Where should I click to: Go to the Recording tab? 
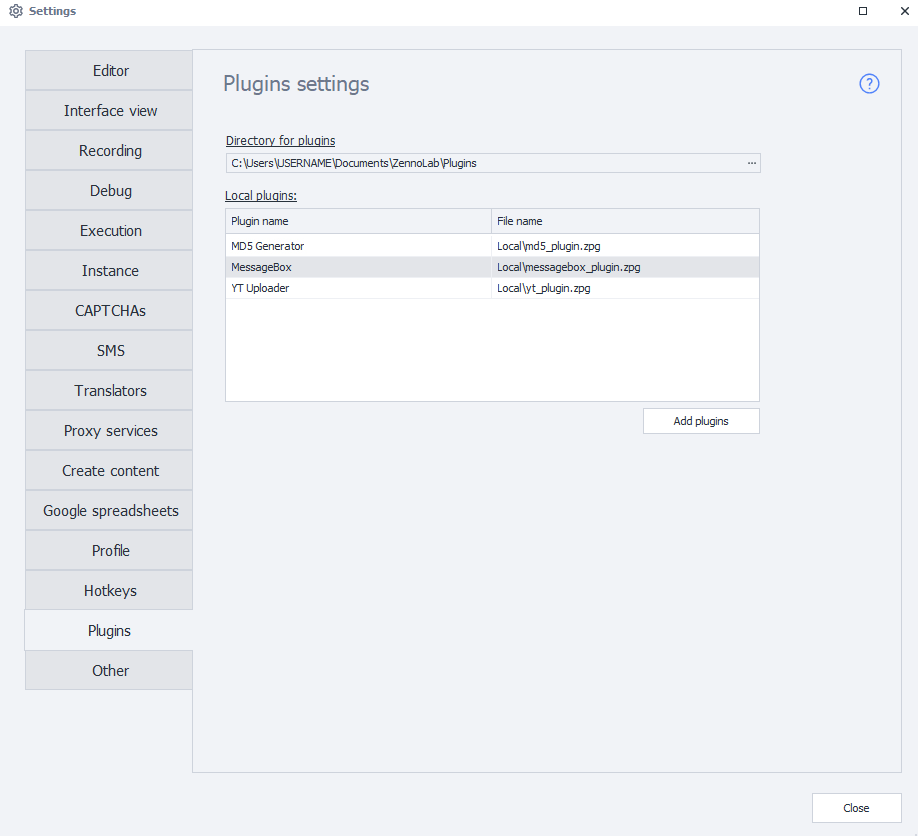coord(110,151)
